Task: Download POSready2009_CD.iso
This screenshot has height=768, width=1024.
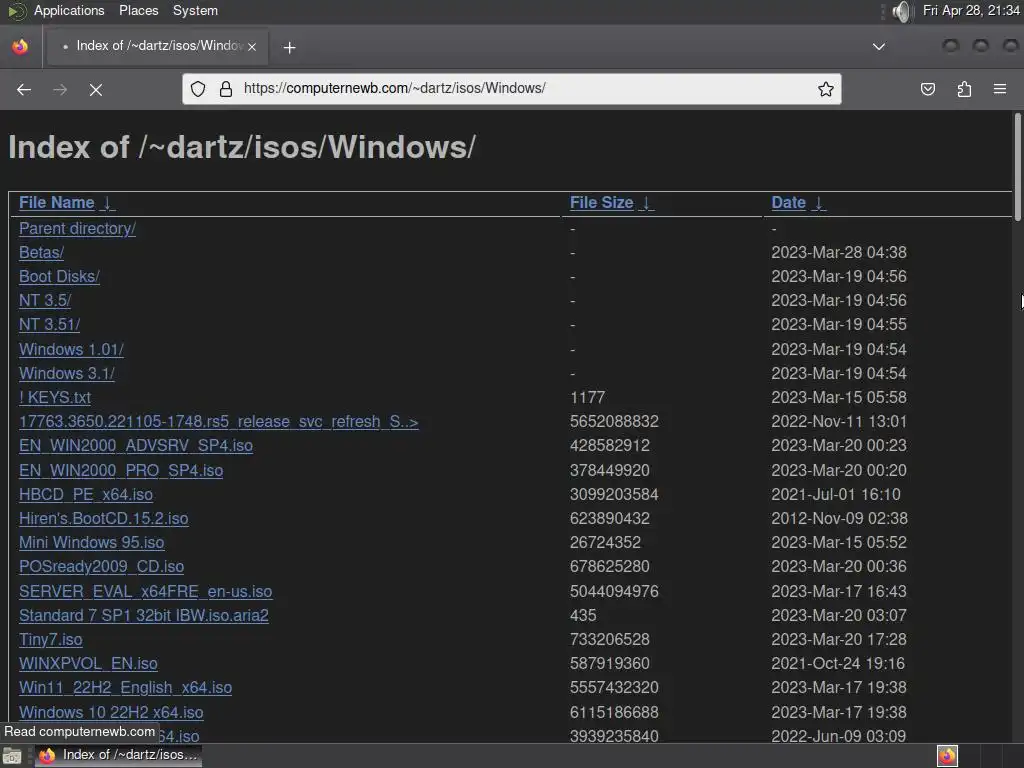Action: pos(101,567)
